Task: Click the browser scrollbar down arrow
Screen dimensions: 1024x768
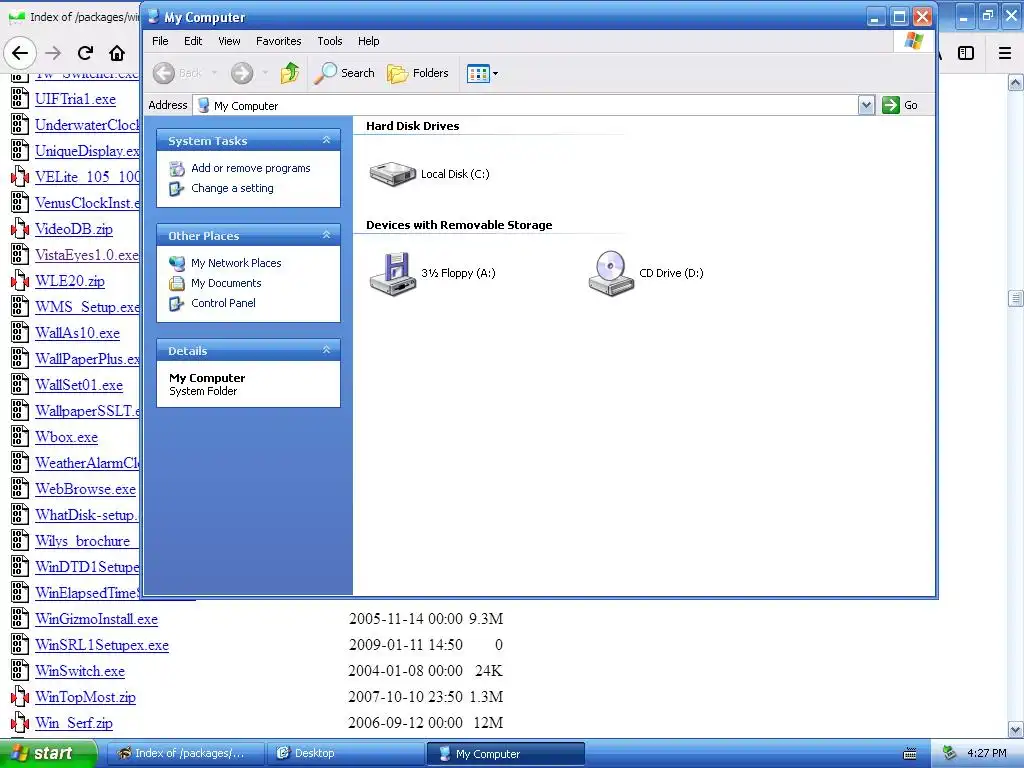Action: click(x=1016, y=730)
